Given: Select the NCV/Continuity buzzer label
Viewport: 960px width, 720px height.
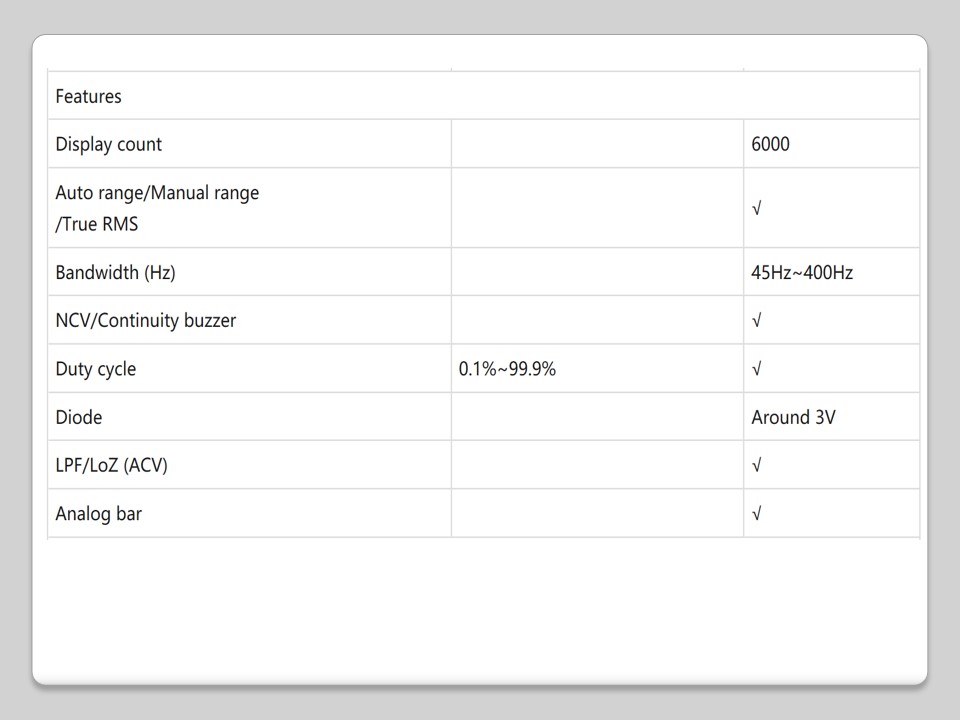Looking at the screenshot, I should tap(146, 320).
